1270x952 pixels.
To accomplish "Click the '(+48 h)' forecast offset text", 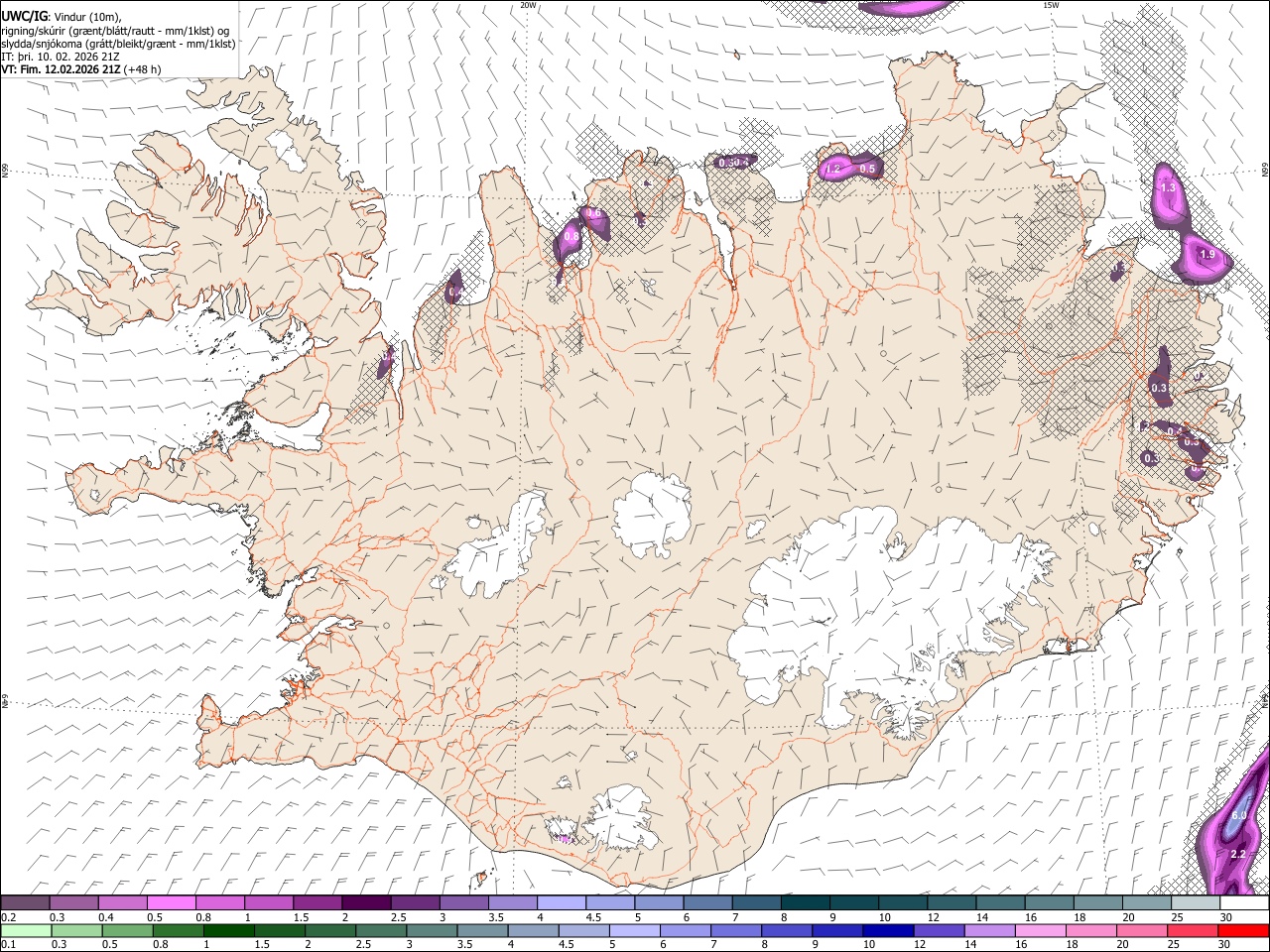I will (x=143, y=69).
